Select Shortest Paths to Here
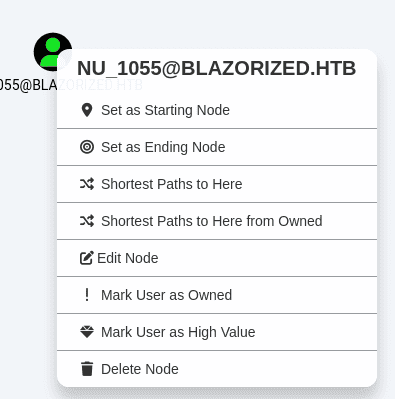Image resolution: width=395 pixels, height=399 pixels. coord(217,184)
